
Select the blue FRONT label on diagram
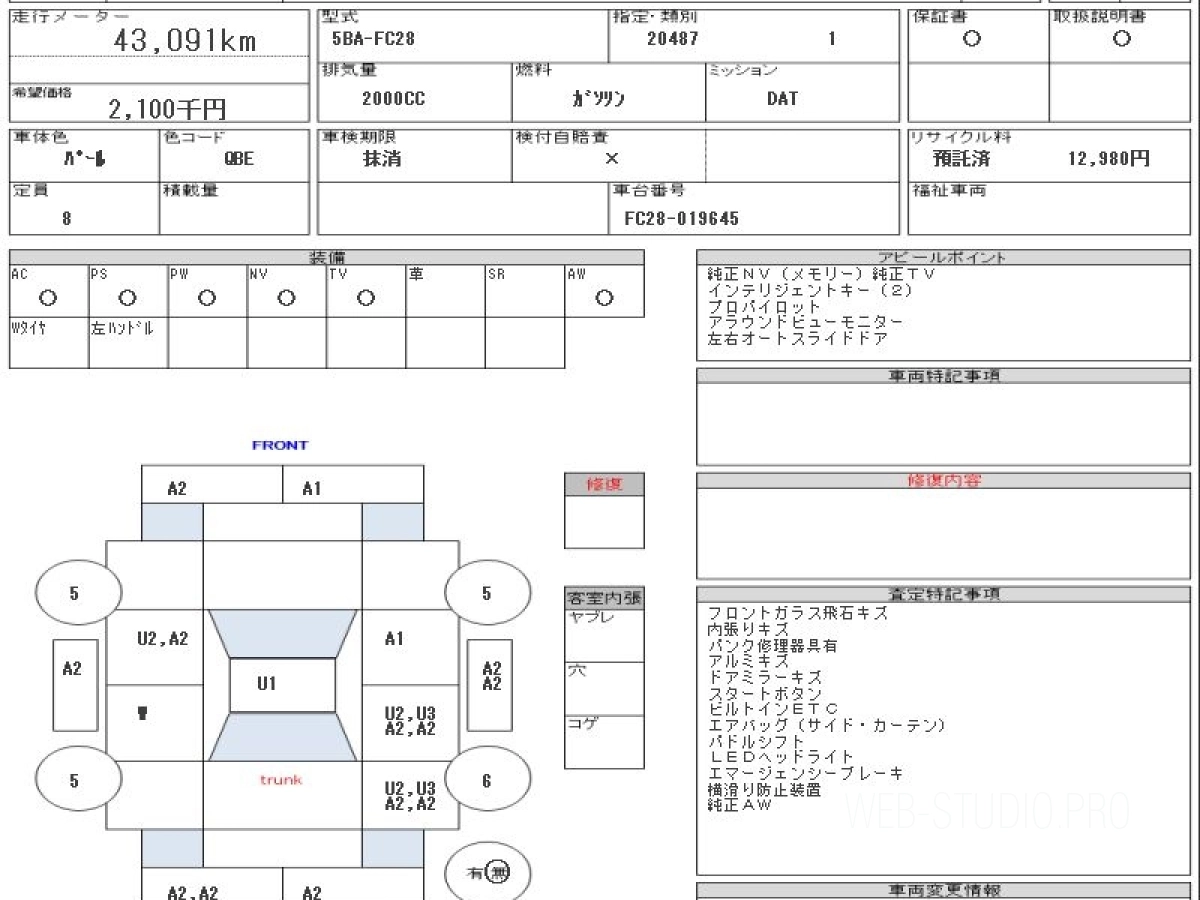click(280, 445)
